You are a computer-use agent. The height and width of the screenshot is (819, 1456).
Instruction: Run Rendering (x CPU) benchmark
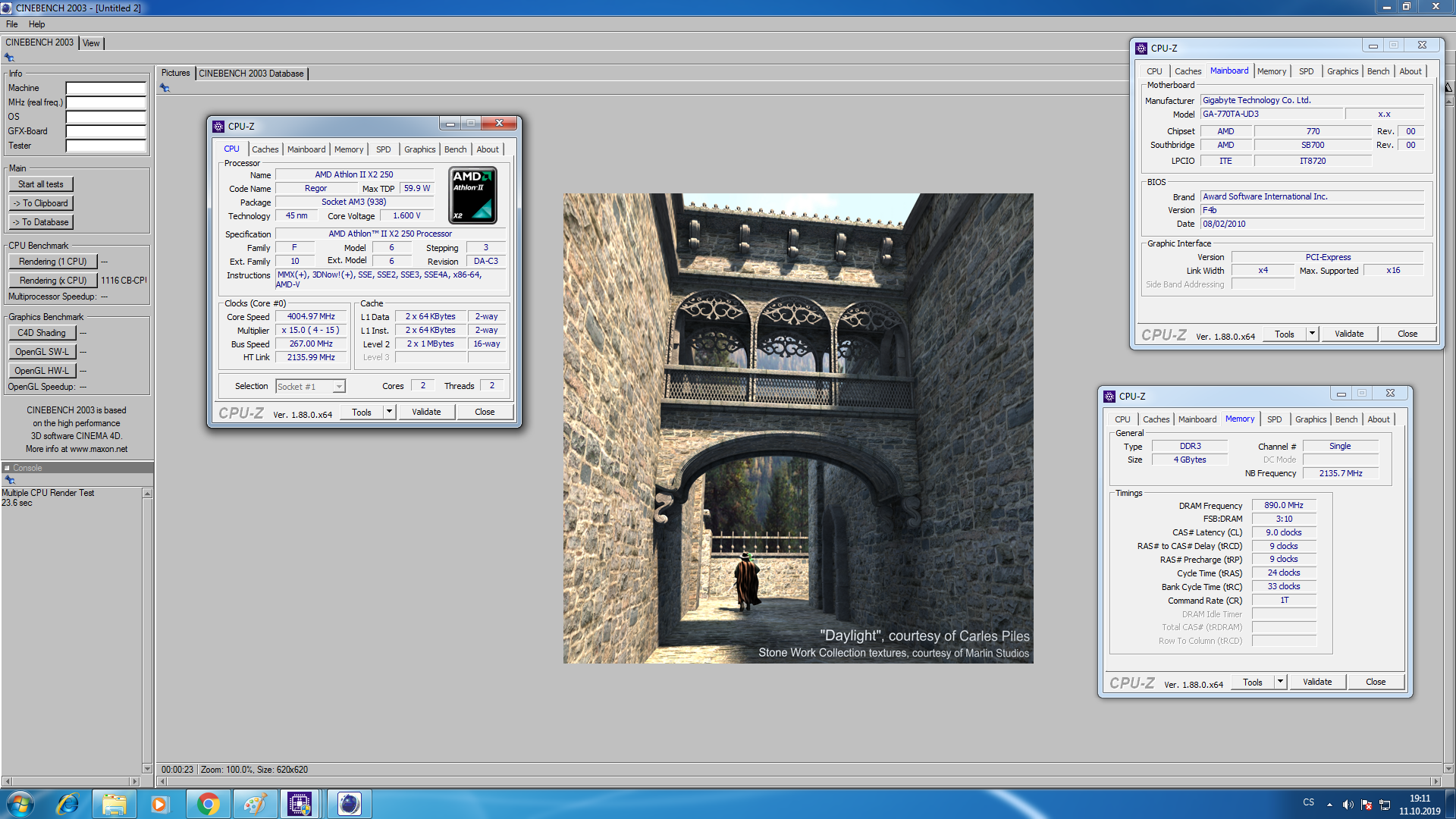(52, 281)
